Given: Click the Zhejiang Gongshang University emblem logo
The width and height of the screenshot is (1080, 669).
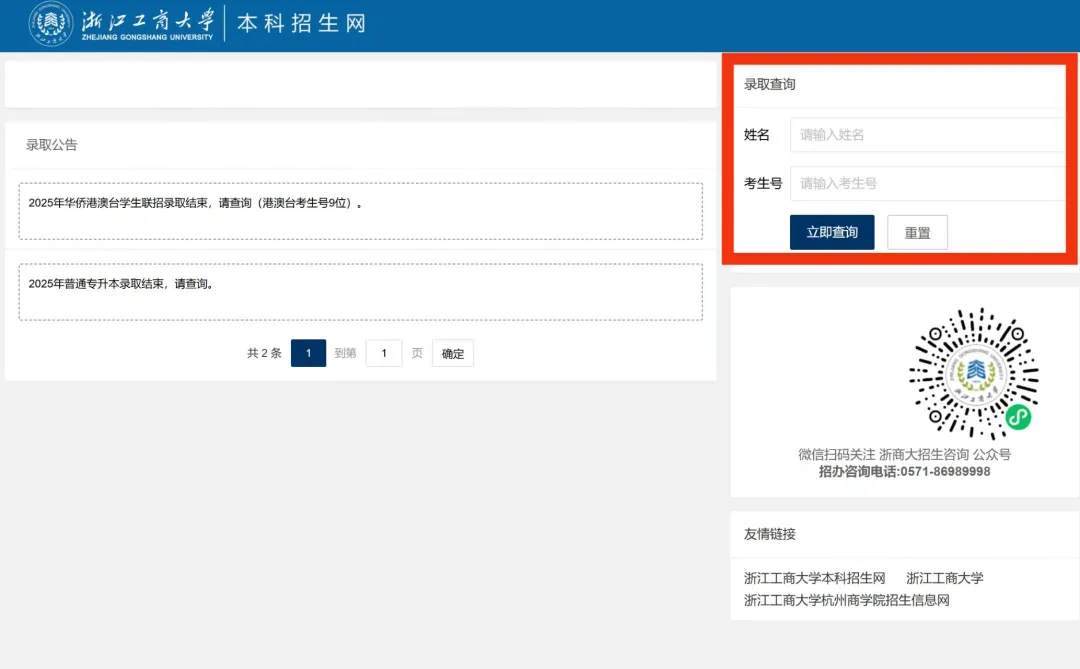Looking at the screenshot, I should pyautogui.click(x=50, y=23).
